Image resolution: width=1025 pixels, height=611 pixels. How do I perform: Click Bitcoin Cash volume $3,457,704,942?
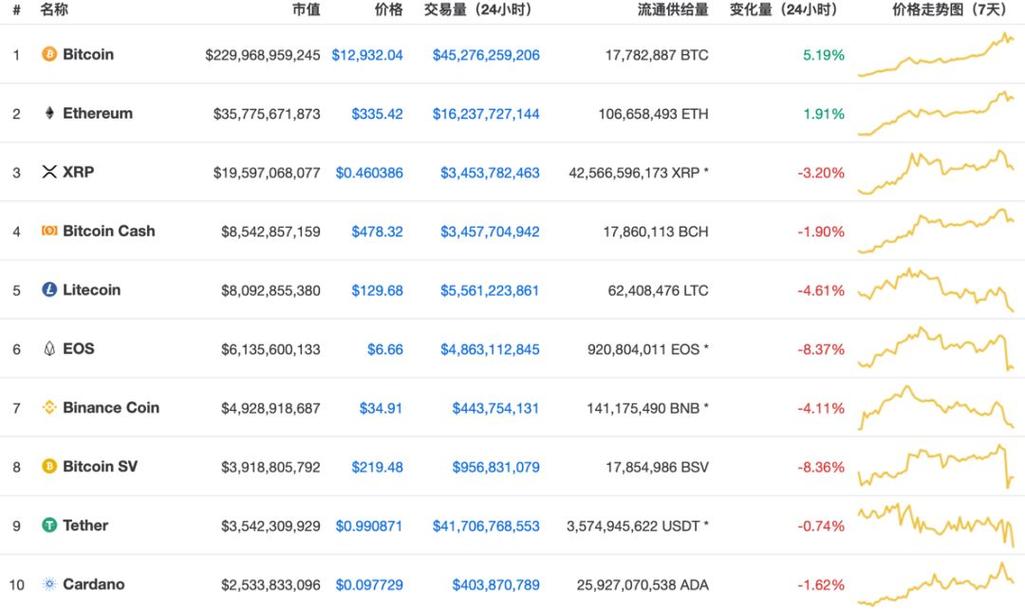(490, 231)
